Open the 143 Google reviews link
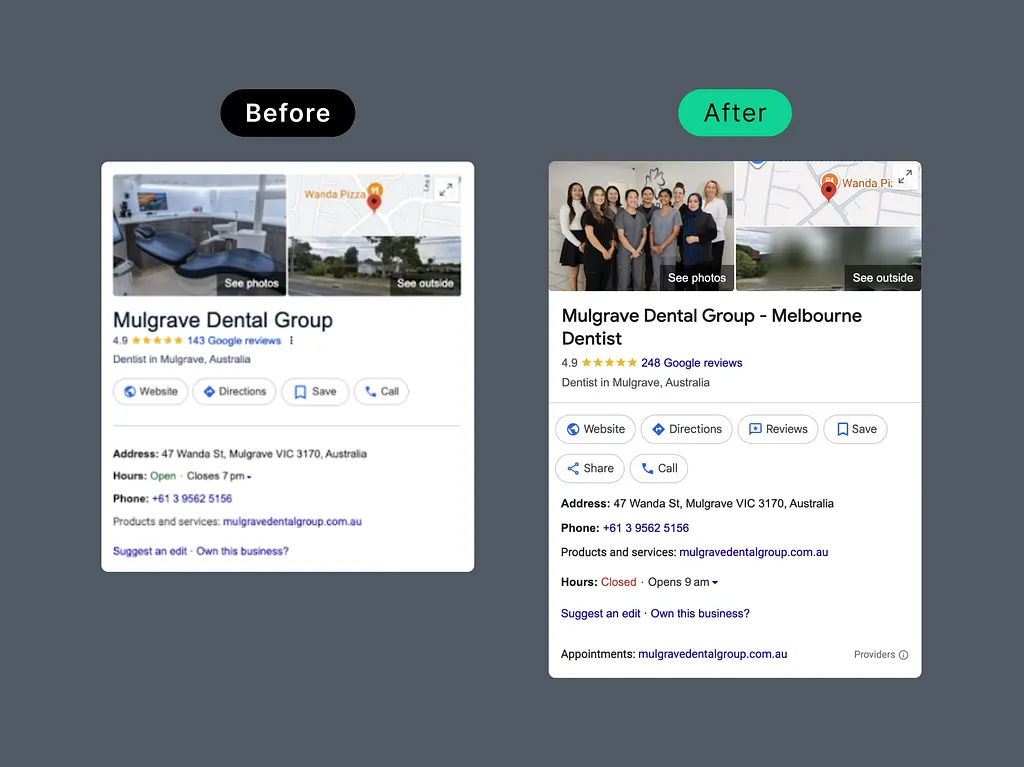Viewport: 1024px width, 767px height. (x=233, y=341)
